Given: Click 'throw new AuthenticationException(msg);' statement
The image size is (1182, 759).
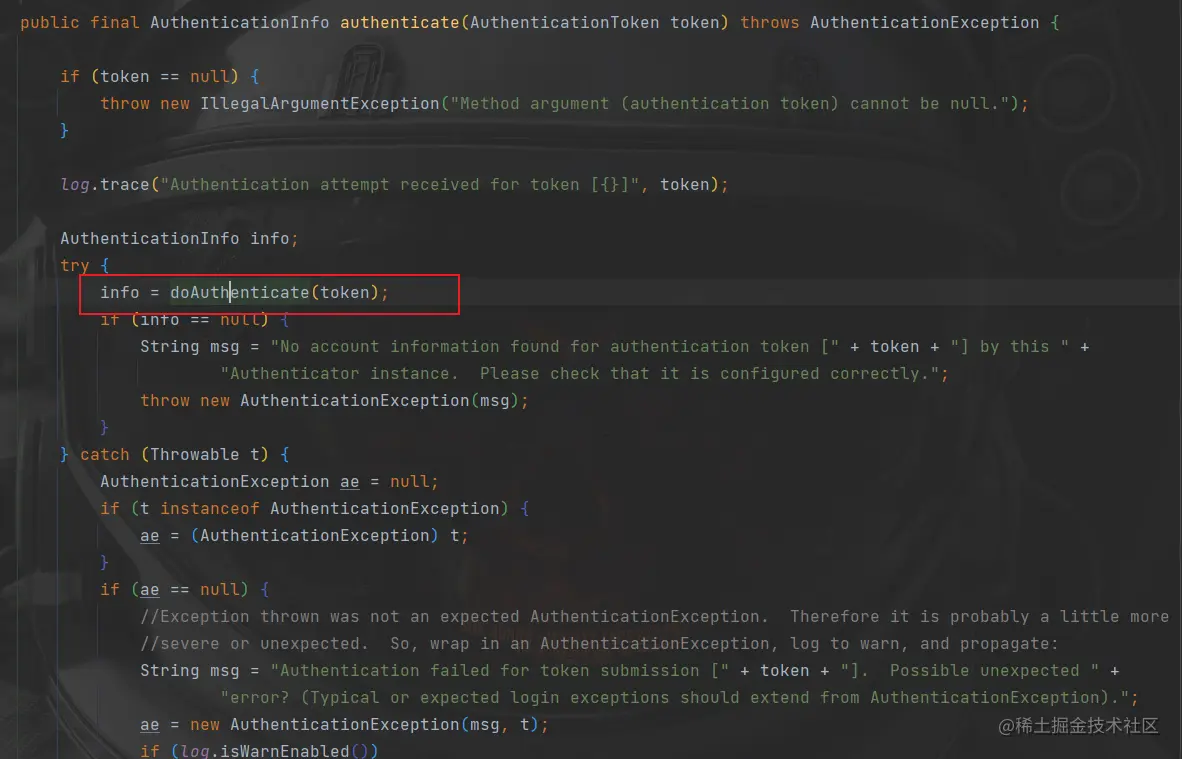Looking at the screenshot, I should [335, 401].
